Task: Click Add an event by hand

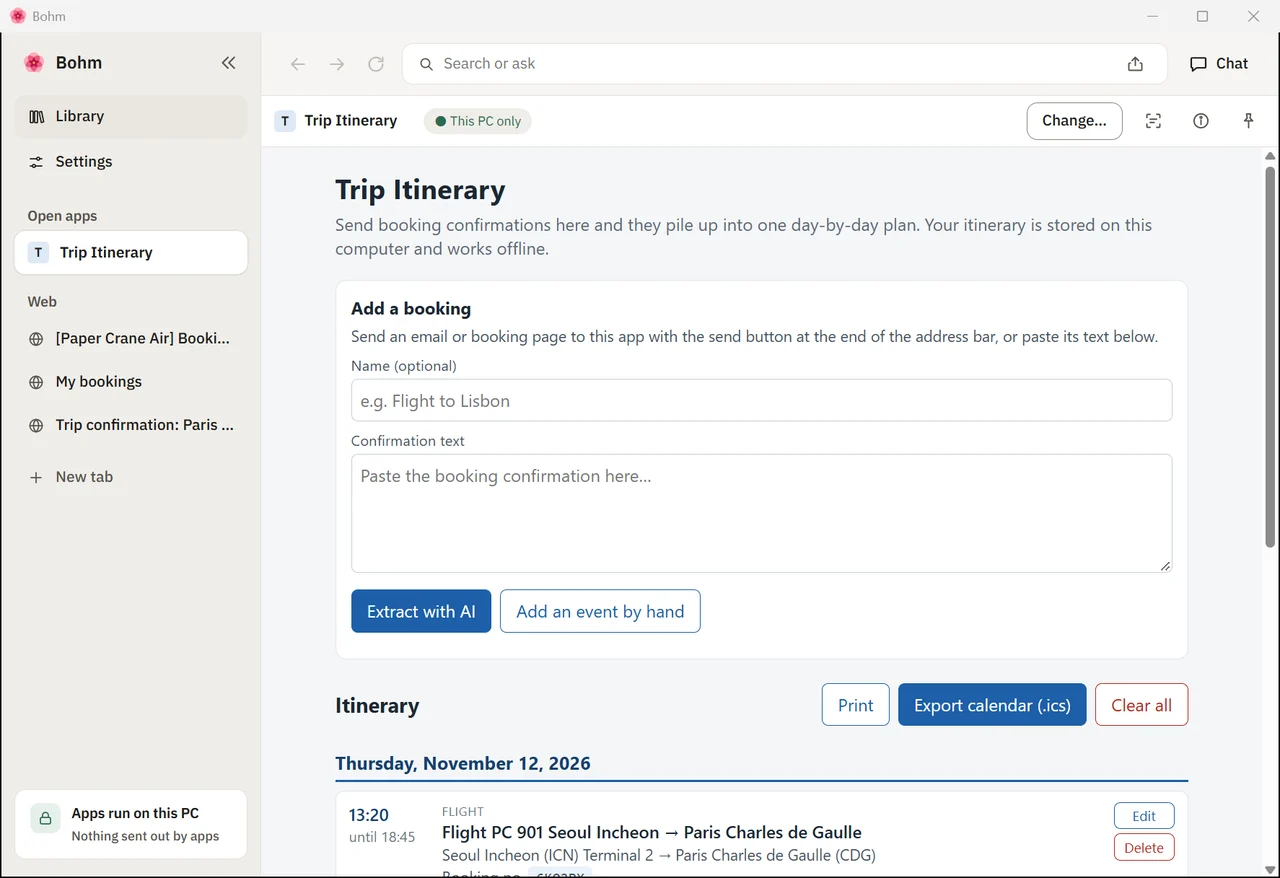Action: tap(600, 611)
